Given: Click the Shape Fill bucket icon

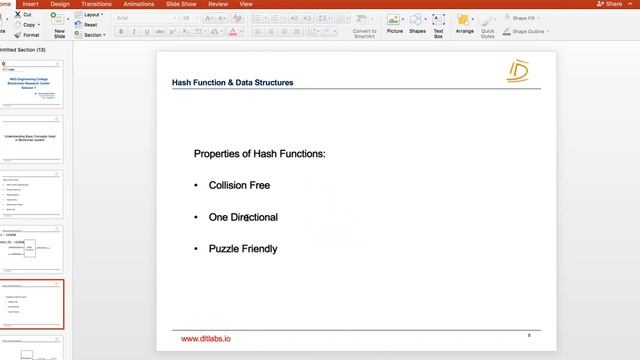Looking at the screenshot, I should [x=507, y=18].
